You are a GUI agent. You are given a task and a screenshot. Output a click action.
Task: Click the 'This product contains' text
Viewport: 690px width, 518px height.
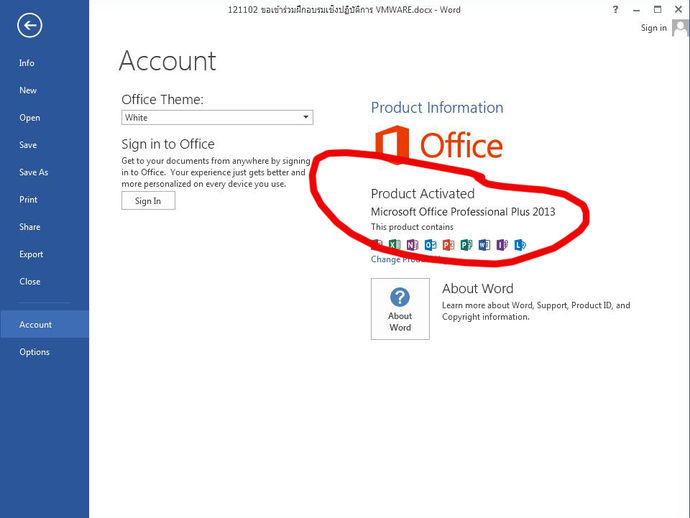412,227
